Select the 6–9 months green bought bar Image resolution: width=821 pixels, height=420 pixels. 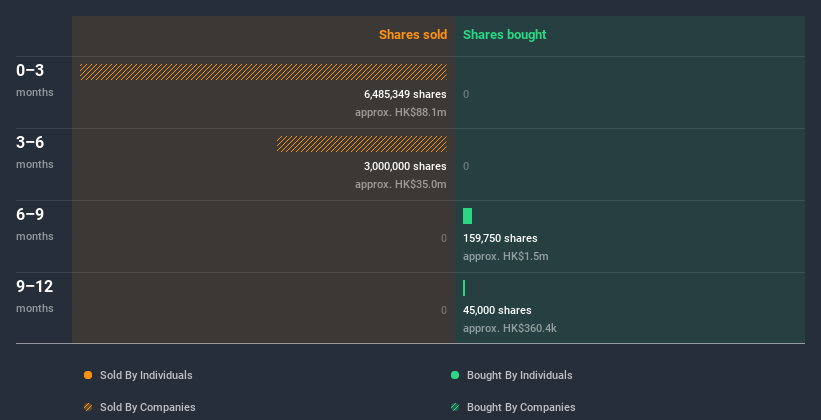(x=468, y=216)
